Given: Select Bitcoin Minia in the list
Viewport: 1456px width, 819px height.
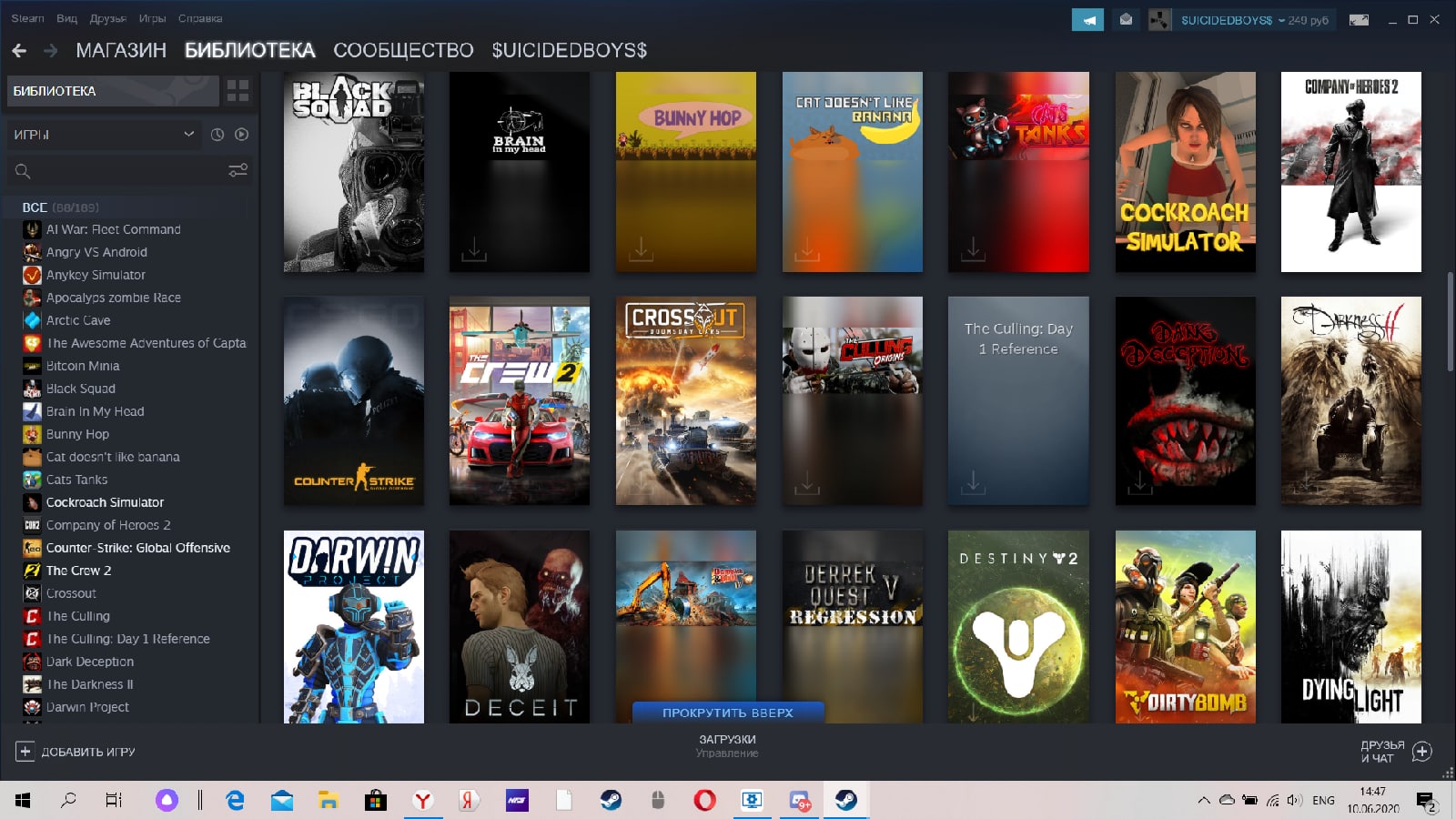Looking at the screenshot, I should click(83, 366).
